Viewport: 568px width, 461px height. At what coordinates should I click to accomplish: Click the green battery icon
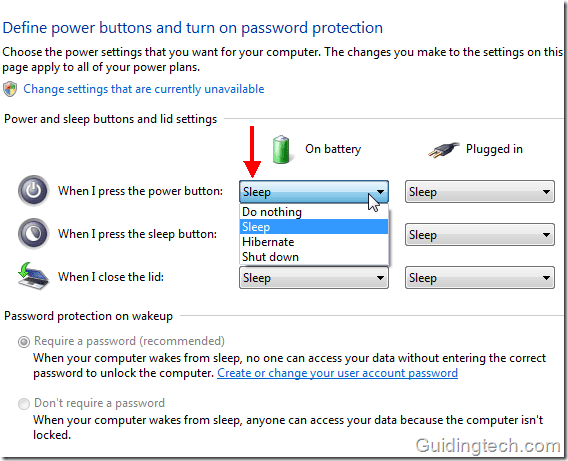(281, 149)
